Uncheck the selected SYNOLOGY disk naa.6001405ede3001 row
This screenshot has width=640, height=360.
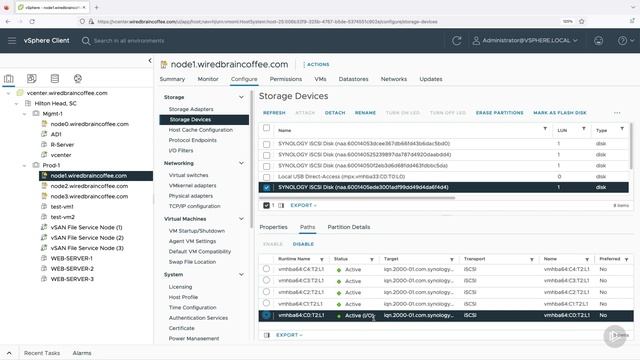(x=267, y=188)
